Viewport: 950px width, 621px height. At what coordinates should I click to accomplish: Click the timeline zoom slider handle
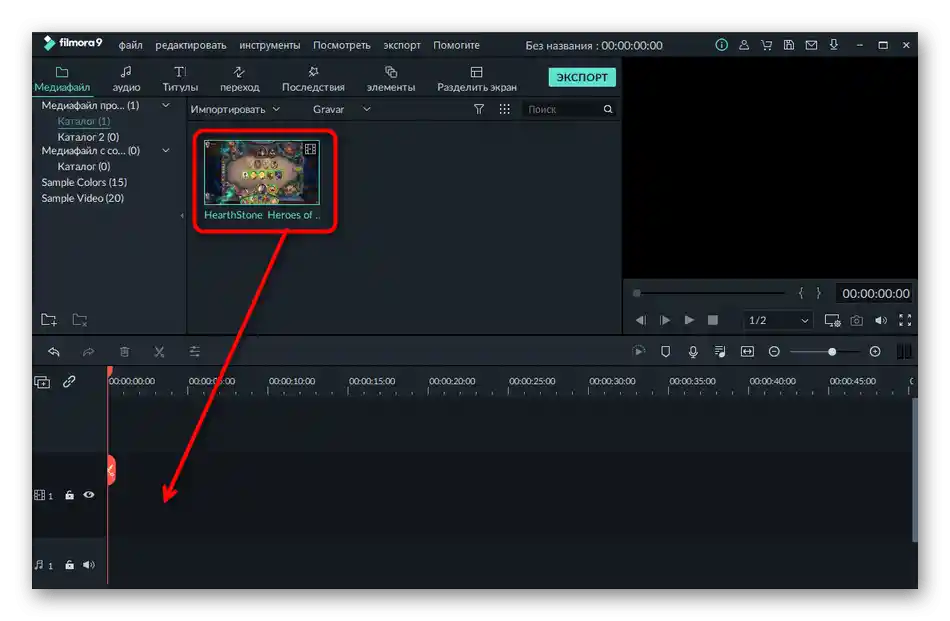[x=832, y=351]
